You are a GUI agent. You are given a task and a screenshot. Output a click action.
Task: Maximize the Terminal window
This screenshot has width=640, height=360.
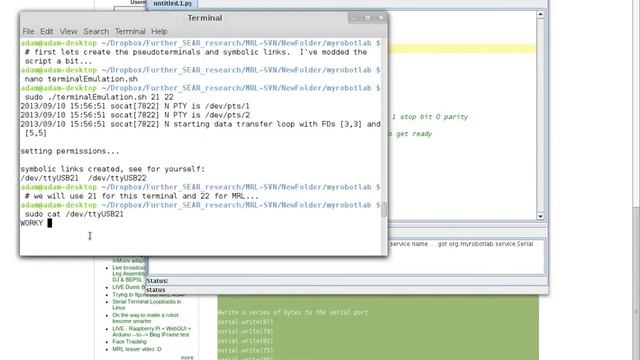tap(367, 18)
